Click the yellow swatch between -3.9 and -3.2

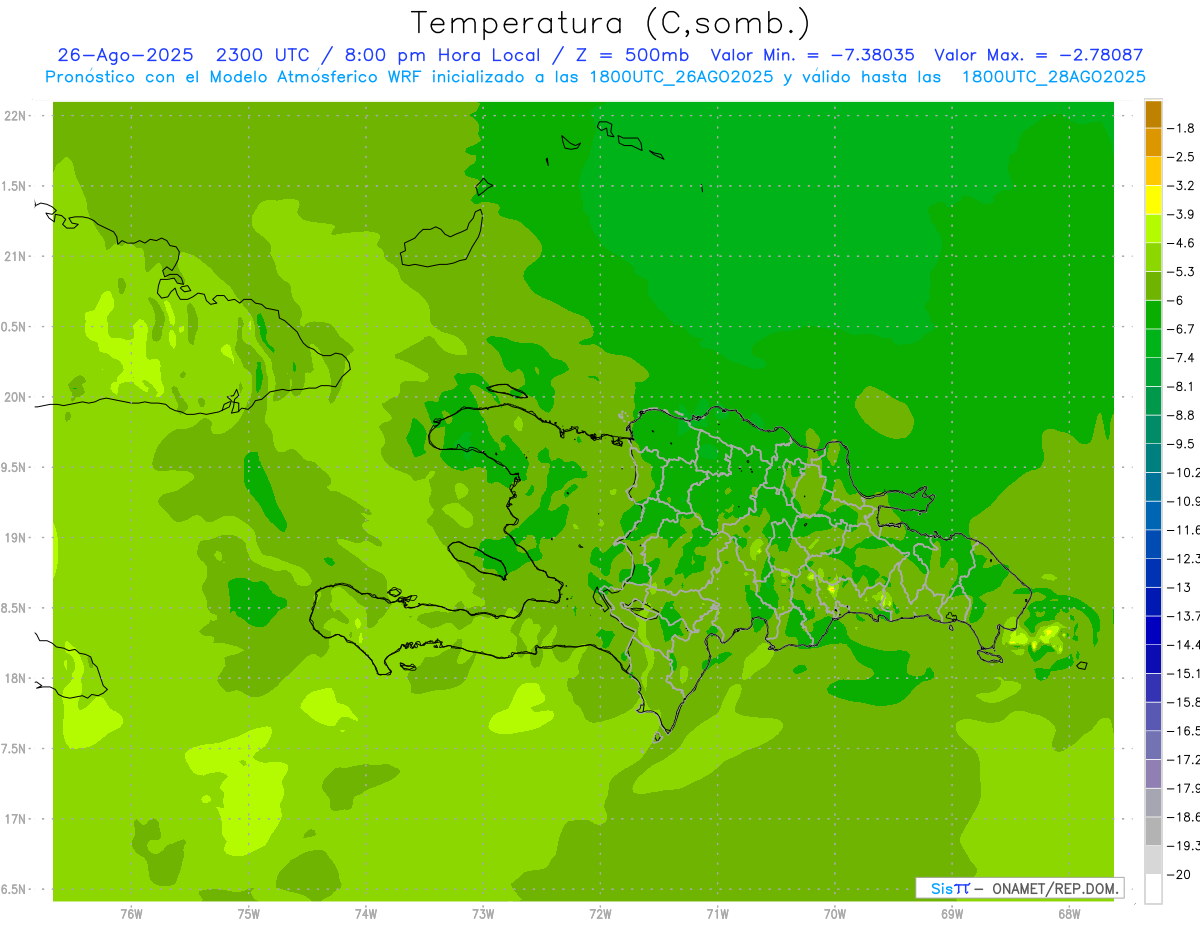pyautogui.click(x=1153, y=200)
